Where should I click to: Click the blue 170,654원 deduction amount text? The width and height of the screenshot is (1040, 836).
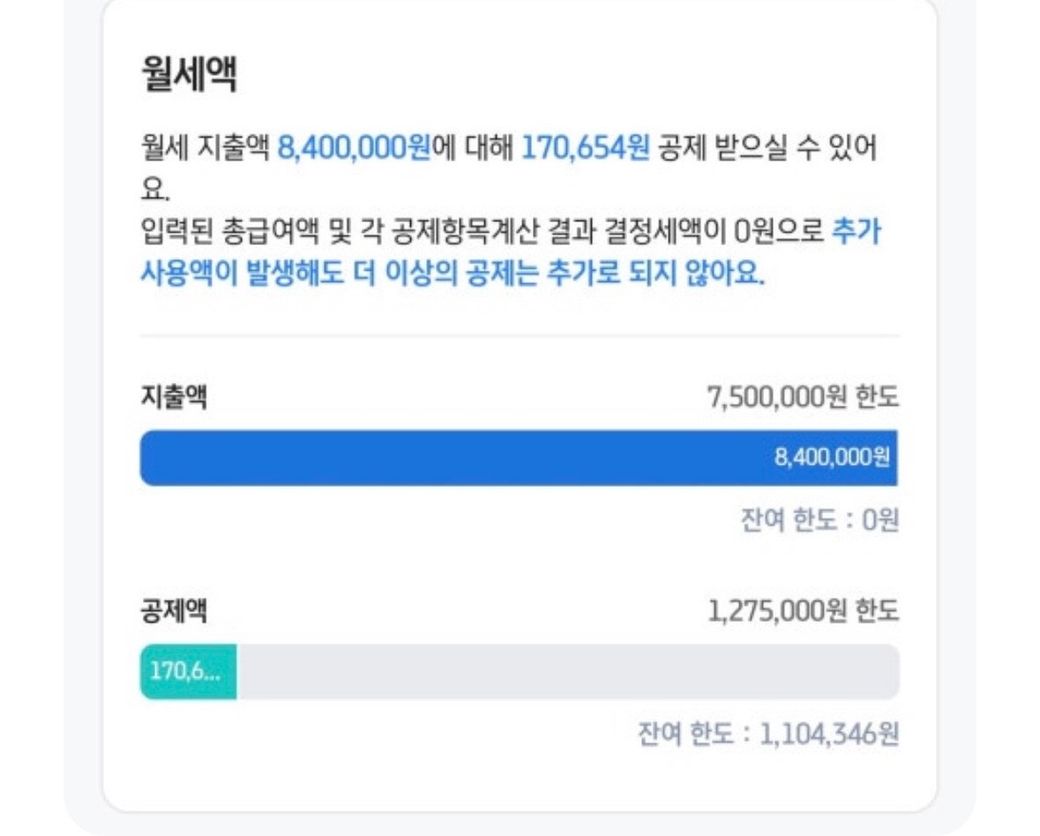point(585,149)
